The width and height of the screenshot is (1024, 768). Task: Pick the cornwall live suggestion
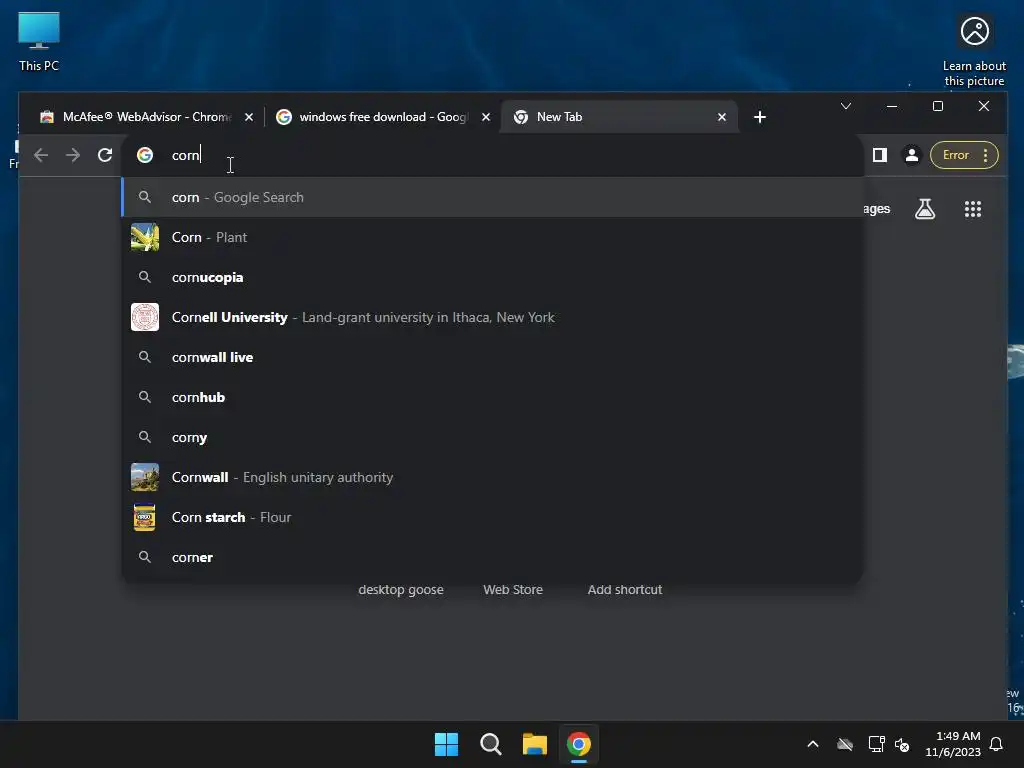click(492, 357)
